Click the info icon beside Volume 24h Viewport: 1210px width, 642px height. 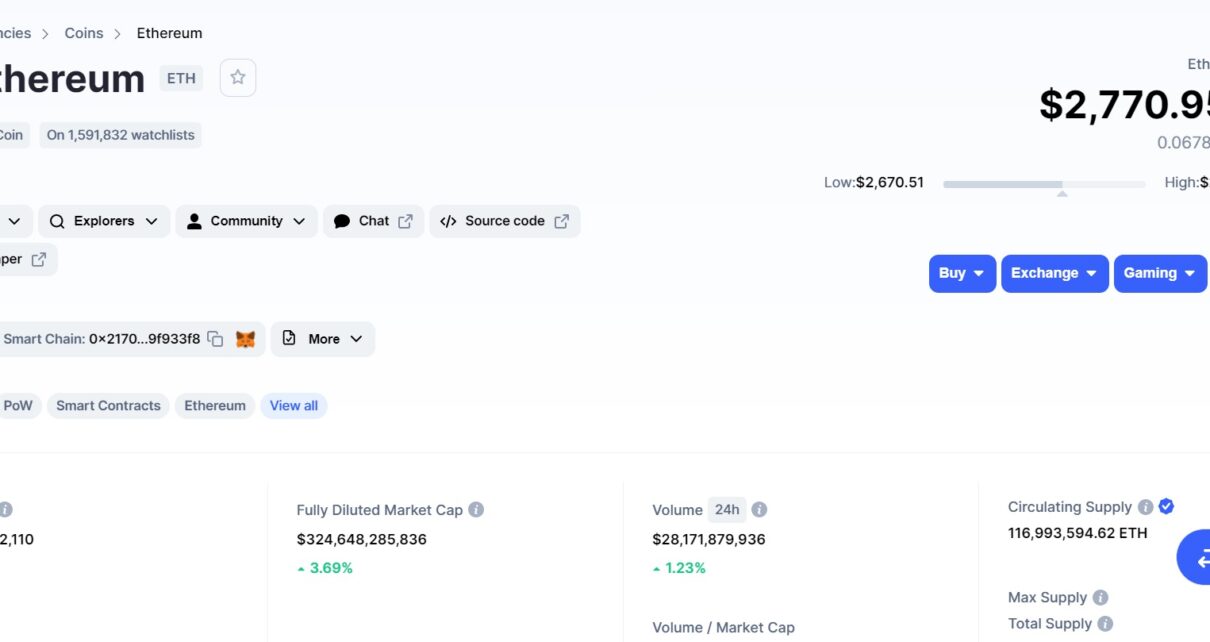point(759,510)
